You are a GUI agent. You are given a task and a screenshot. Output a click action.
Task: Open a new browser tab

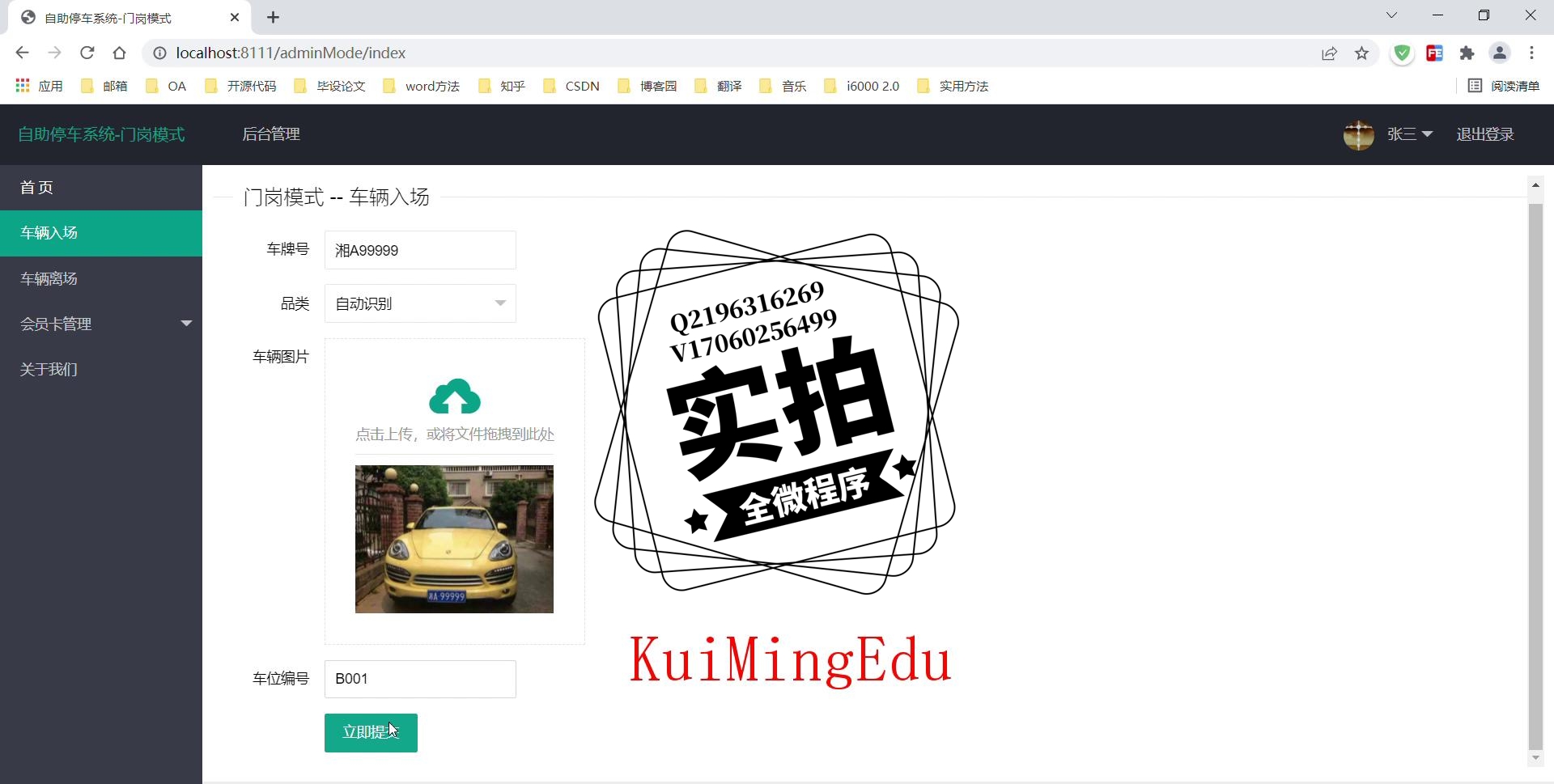[274, 17]
